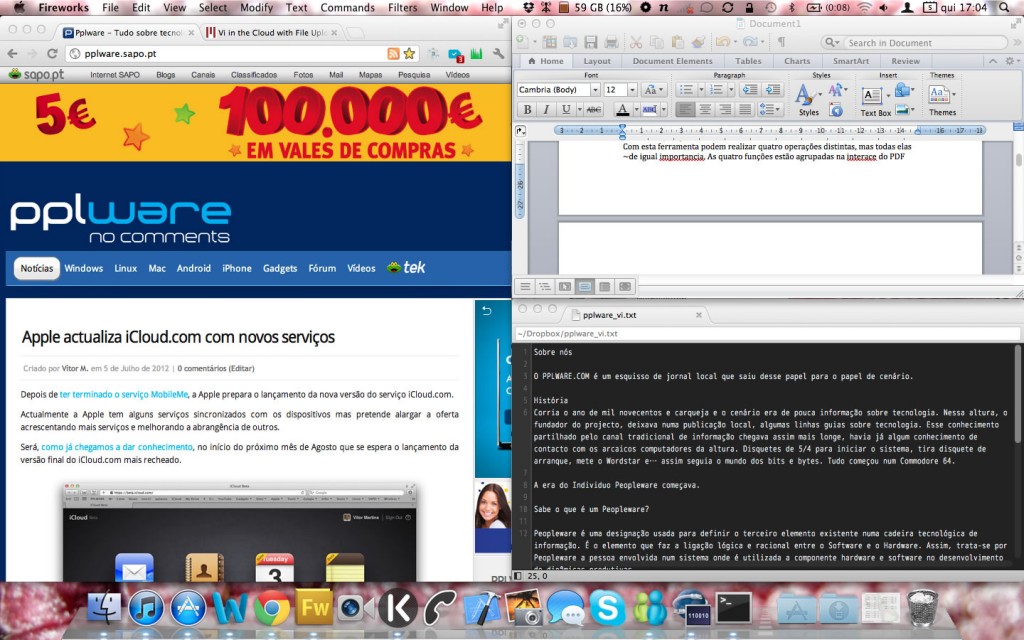This screenshot has height=640, width=1024.
Task: Select Align Left in Word Paragraph group
Action: coord(685,109)
